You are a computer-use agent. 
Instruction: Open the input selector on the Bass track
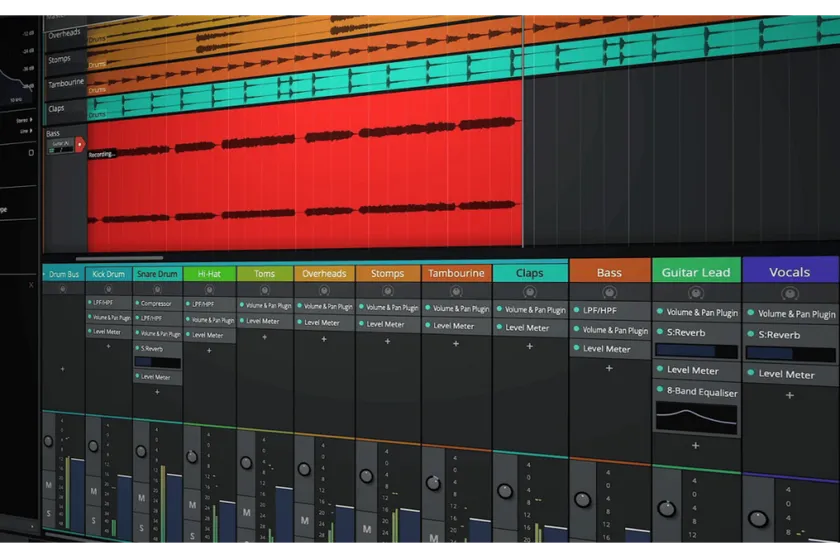tap(61, 144)
